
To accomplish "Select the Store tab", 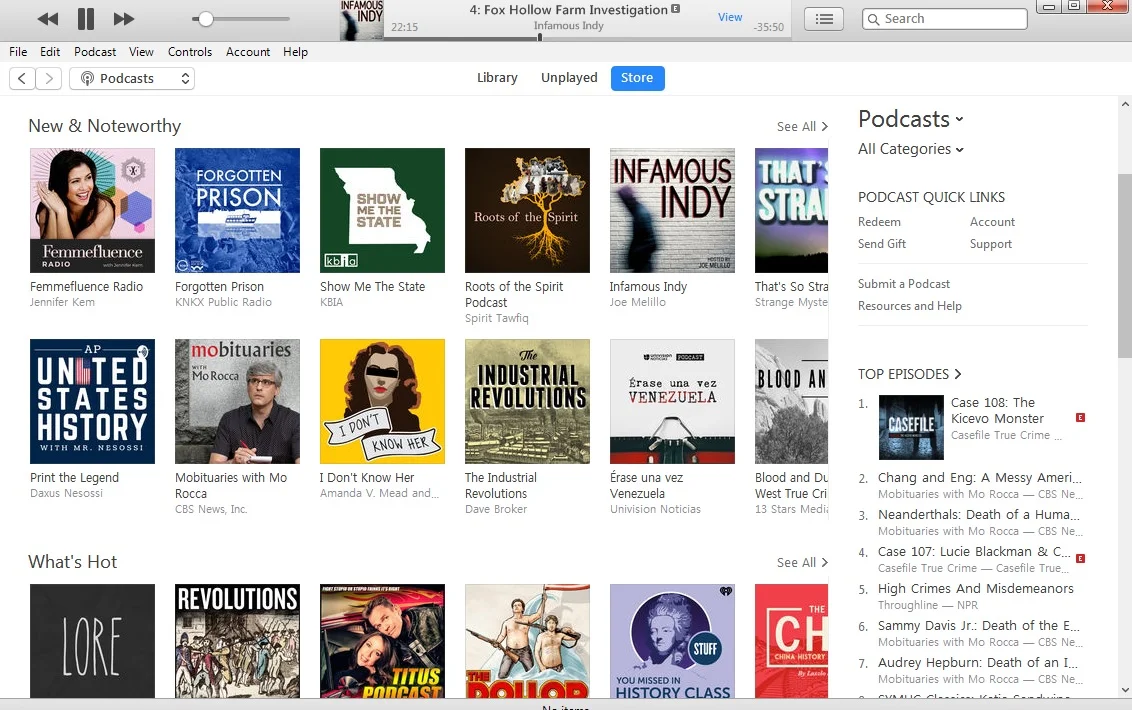I will pyautogui.click(x=637, y=77).
